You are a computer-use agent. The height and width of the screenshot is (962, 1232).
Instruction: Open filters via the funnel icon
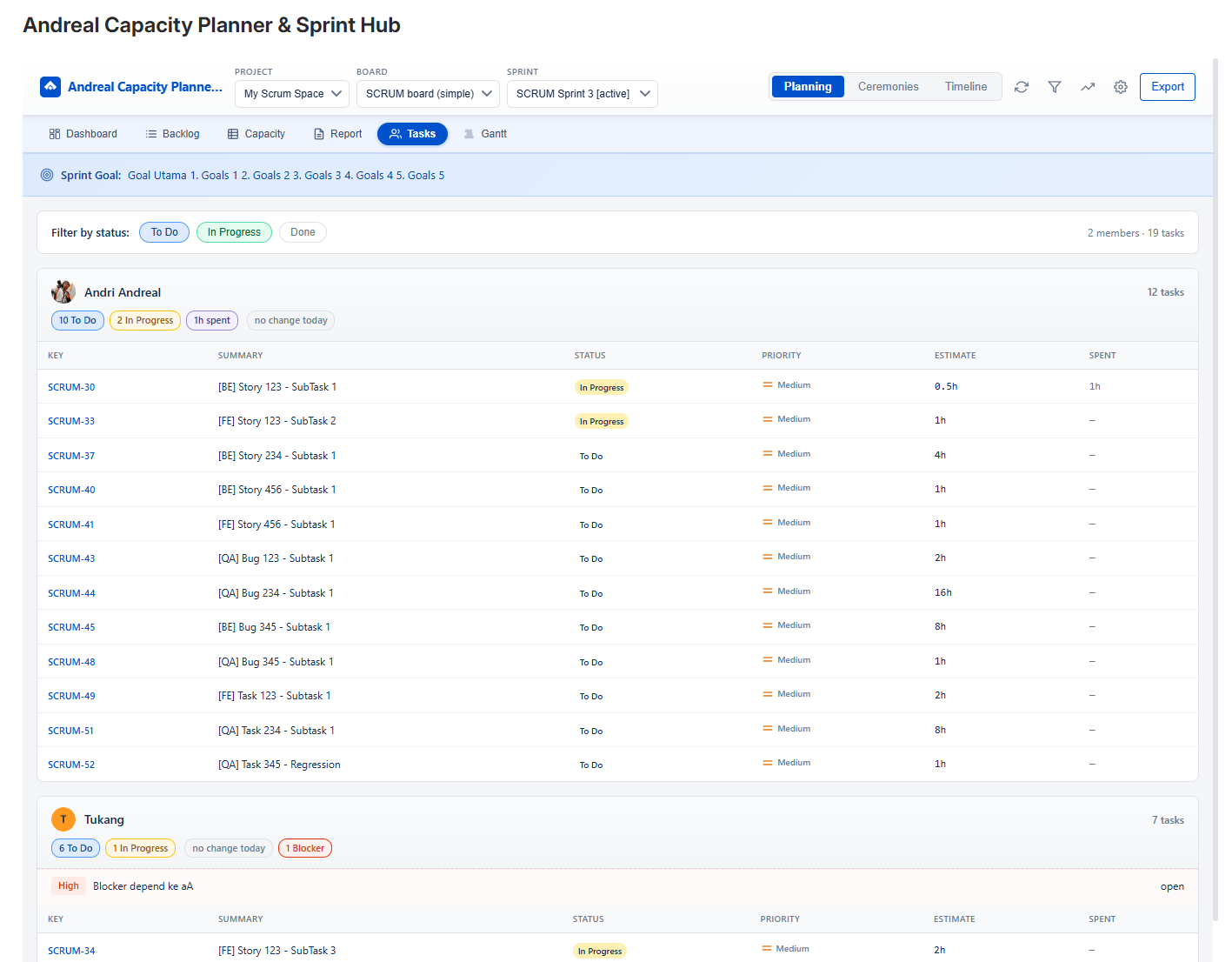[x=1054, y=87]
